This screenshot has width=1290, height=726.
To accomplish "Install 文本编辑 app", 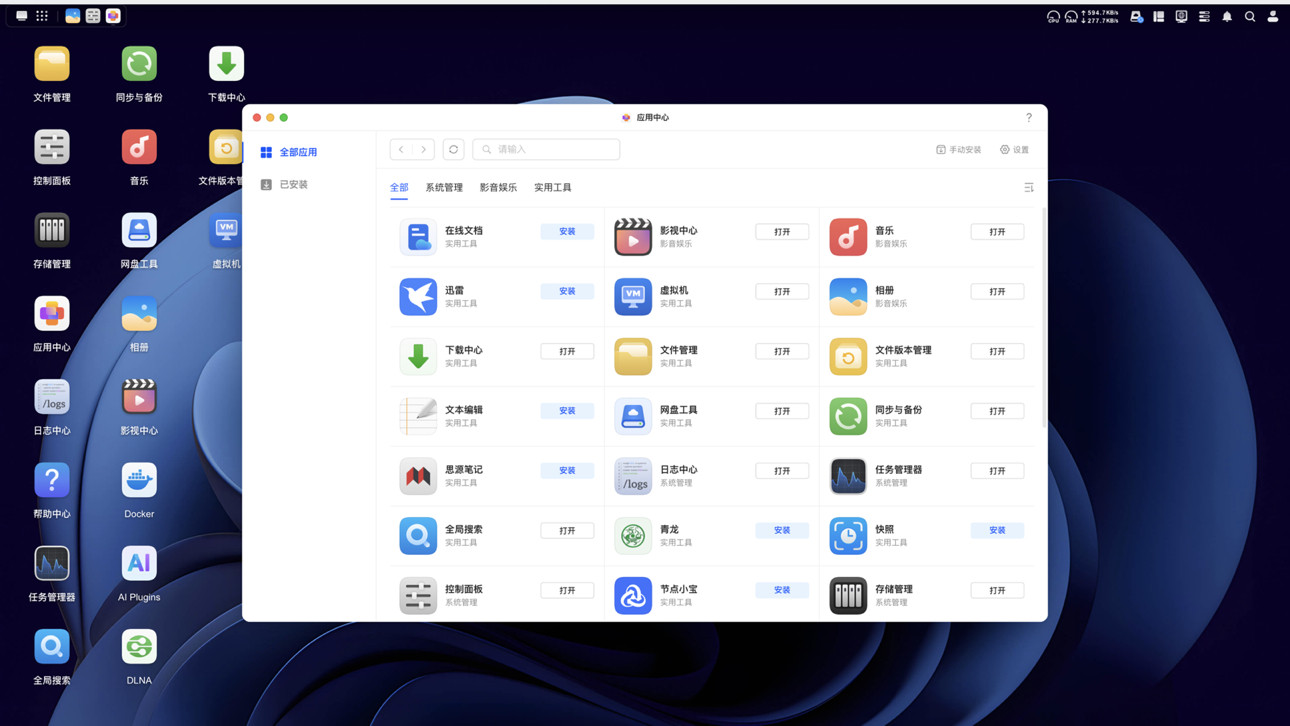I will click(567, 411).
